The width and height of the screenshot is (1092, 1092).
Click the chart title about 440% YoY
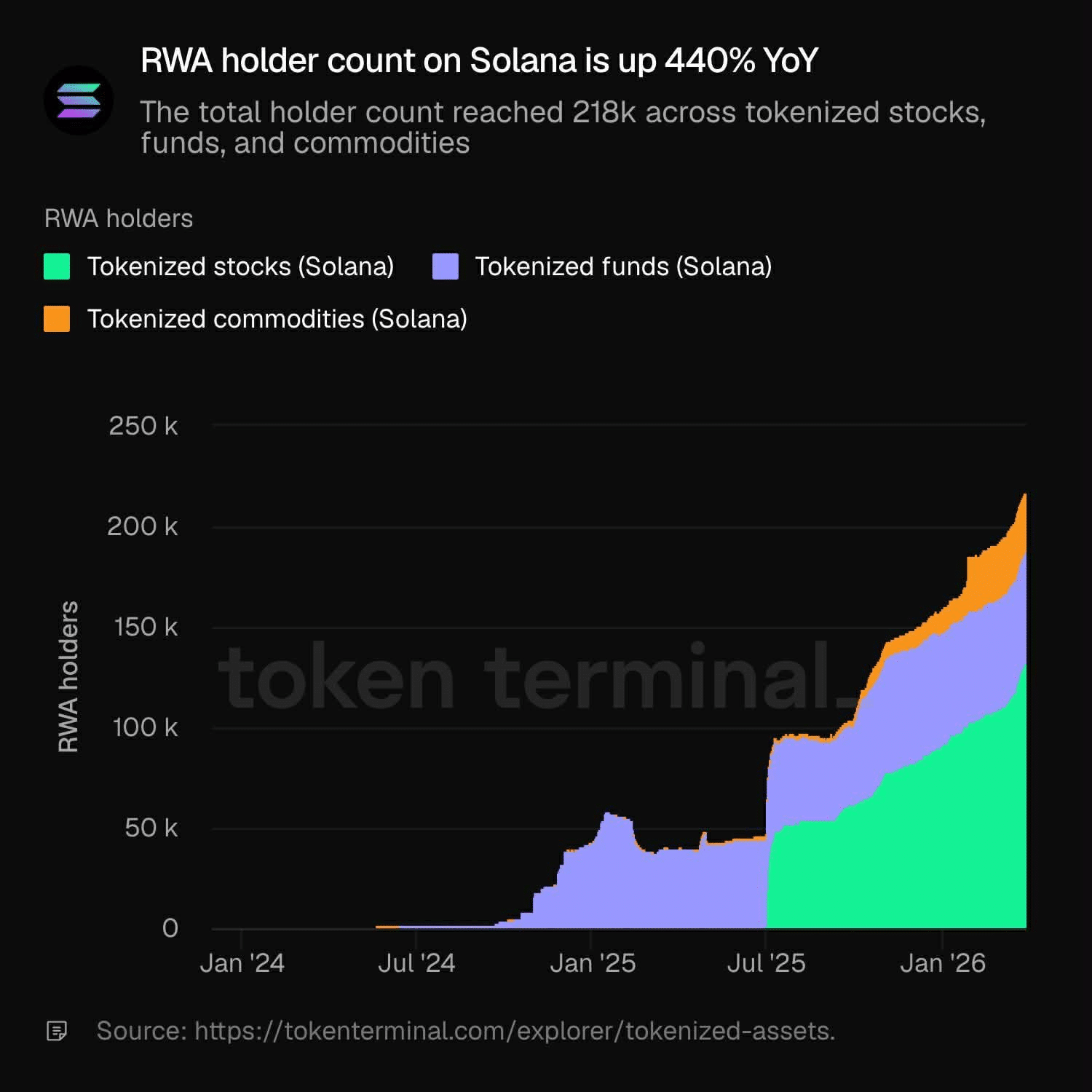pyautogui.click(x=479, y=60)
